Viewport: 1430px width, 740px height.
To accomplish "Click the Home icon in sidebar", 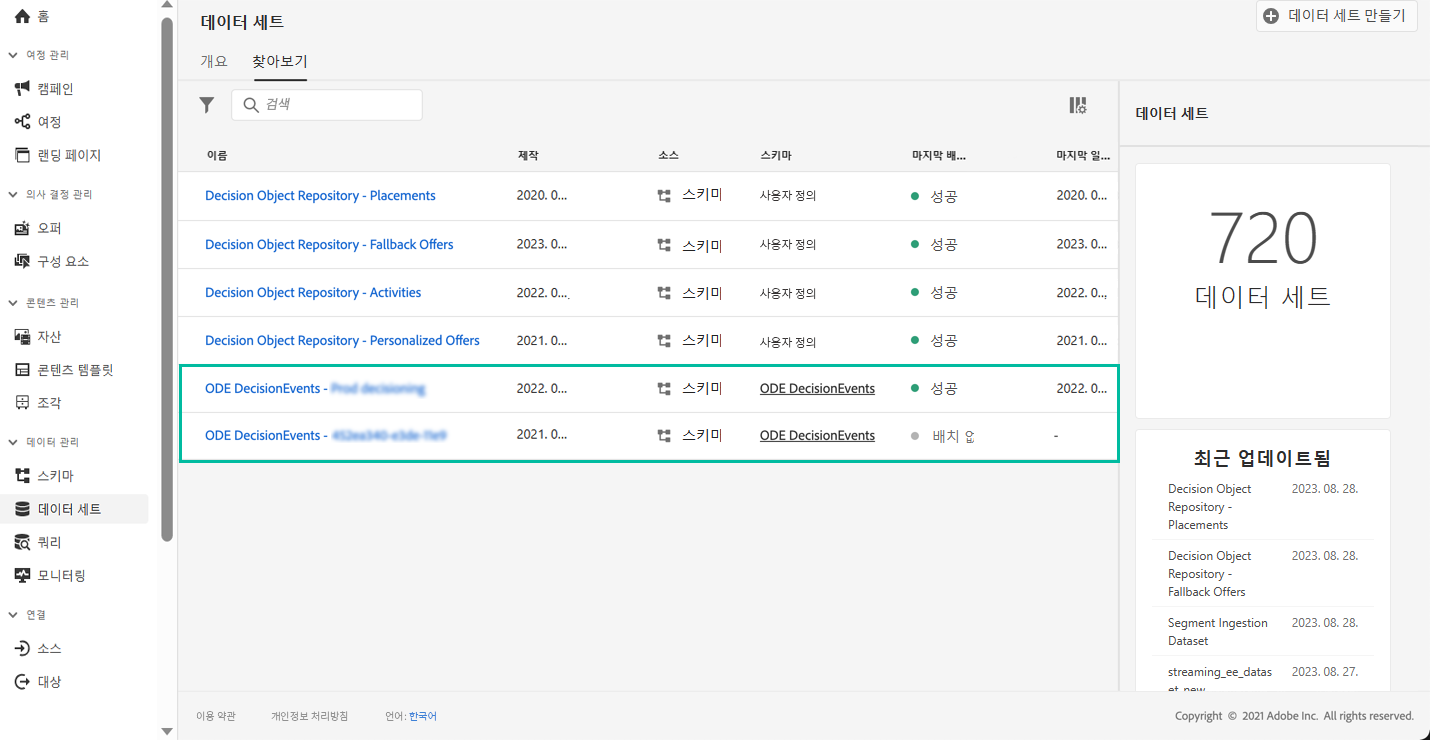I will [23, 16].
